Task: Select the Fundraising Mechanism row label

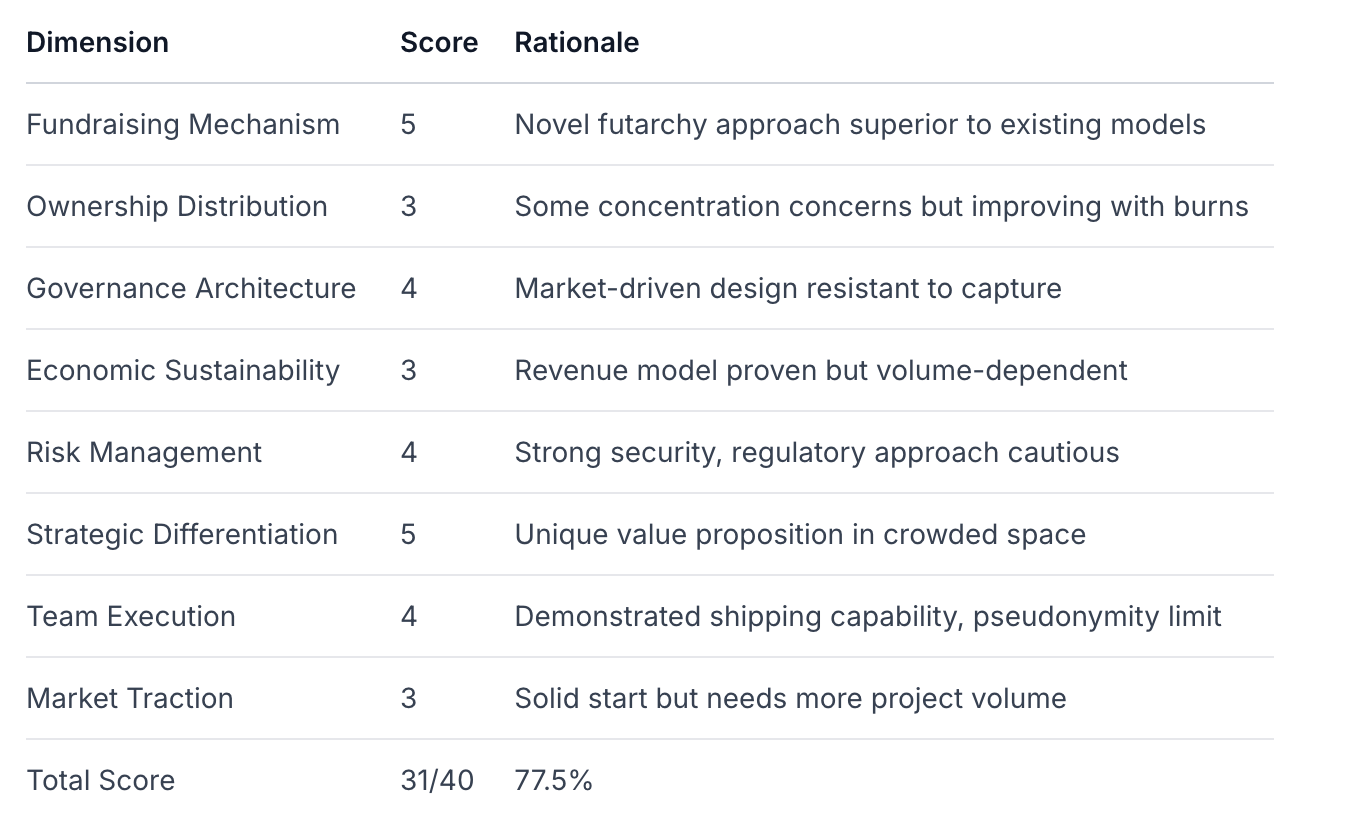Action: pos(183,125)
